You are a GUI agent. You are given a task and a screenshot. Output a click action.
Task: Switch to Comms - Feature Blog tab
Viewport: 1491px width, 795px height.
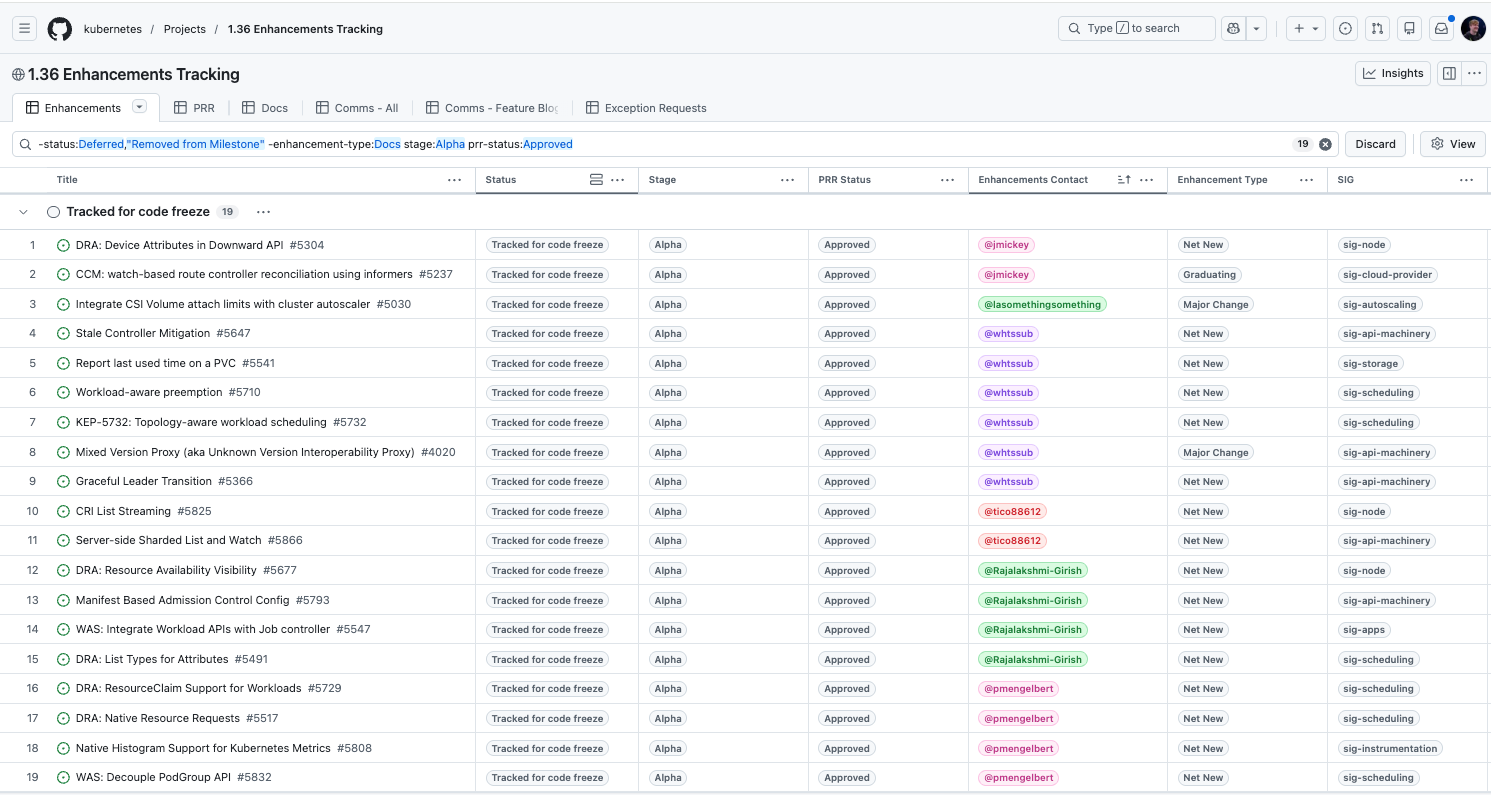[492, 108]
